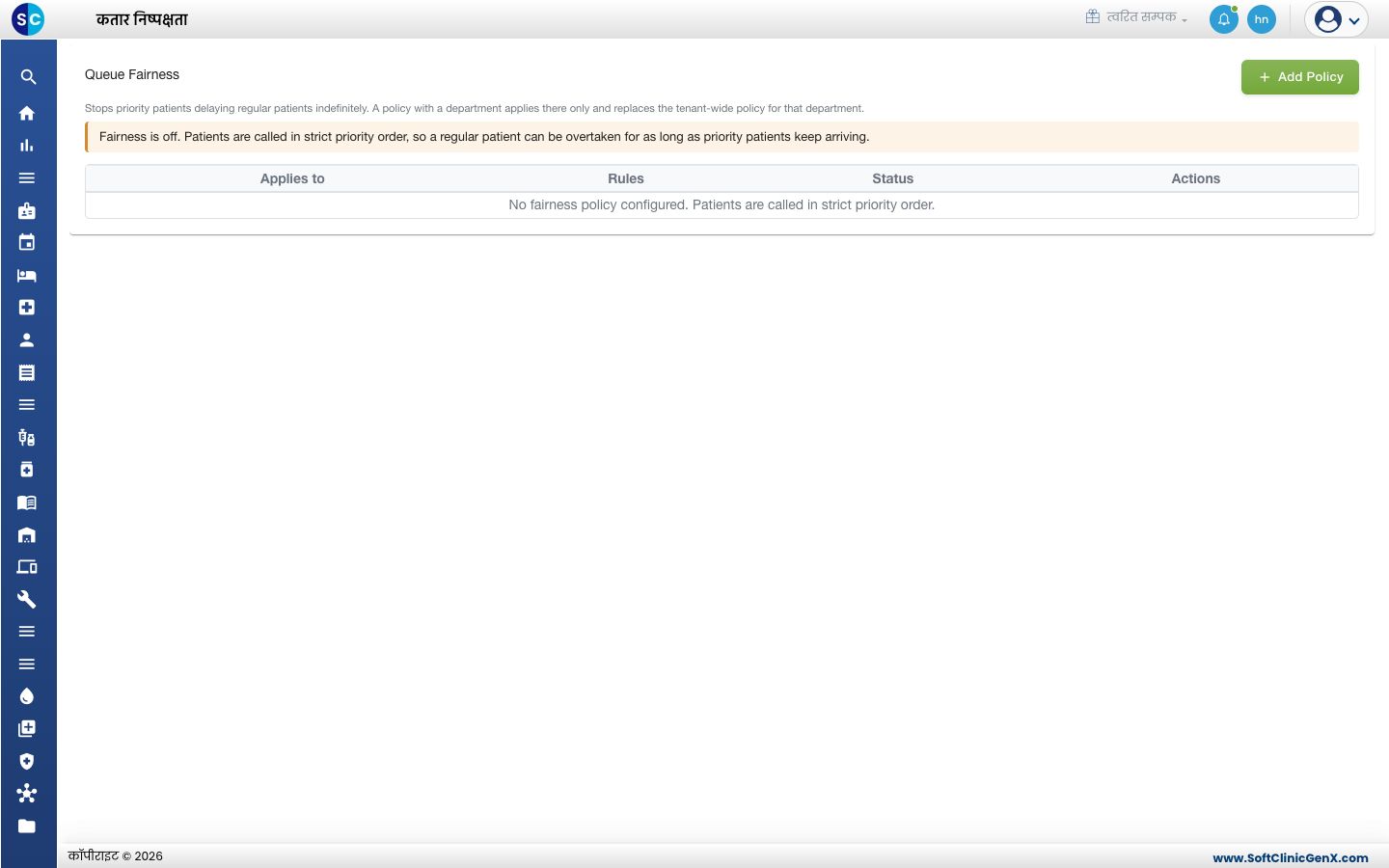Open the www.SoftClinicGenX.com link
The width and height of the screenshot is (1389, 868).
tap(1291, 857)
